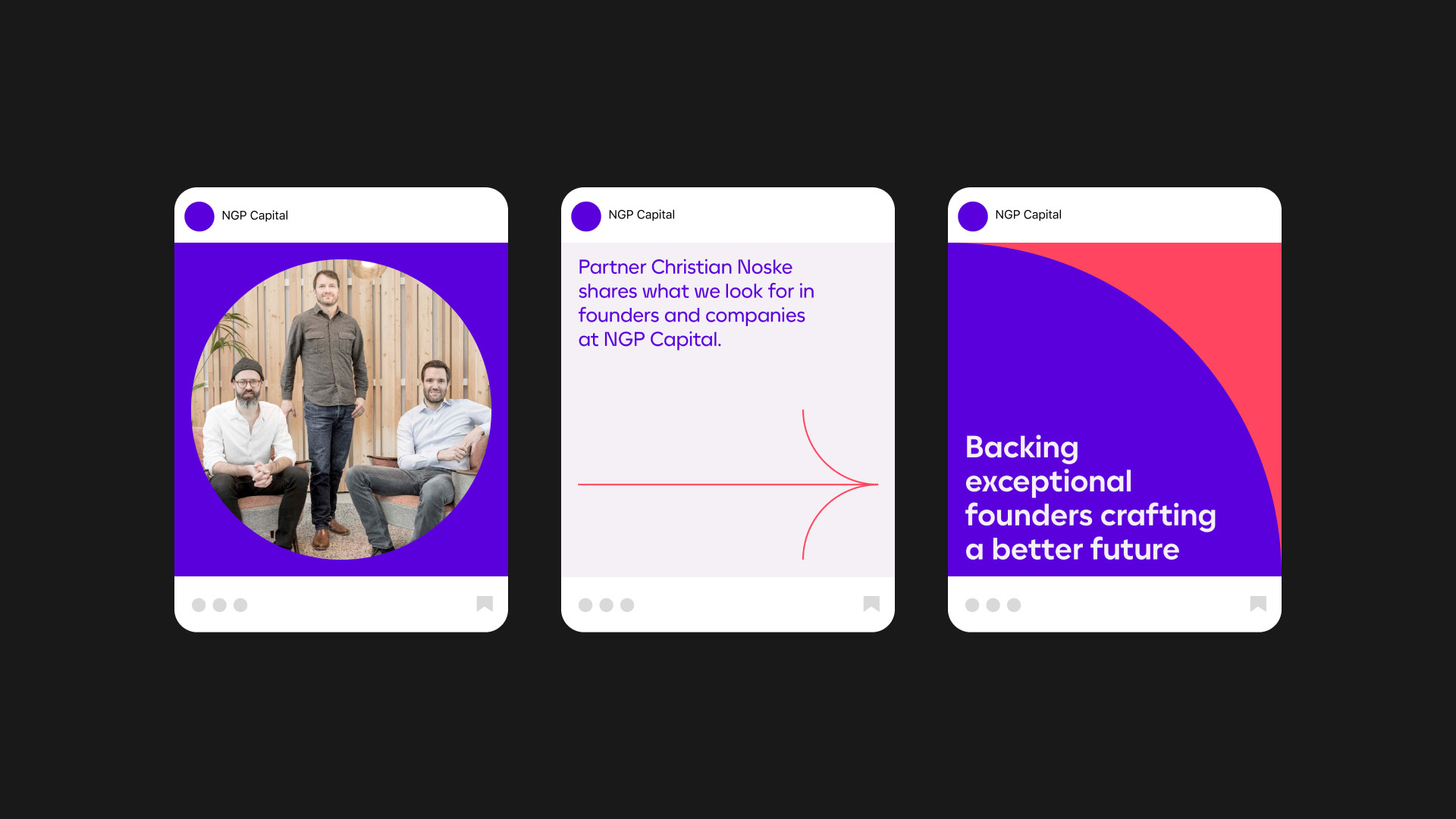
Task: Click the second gray dot under the team photo
Action: (220, 605)
